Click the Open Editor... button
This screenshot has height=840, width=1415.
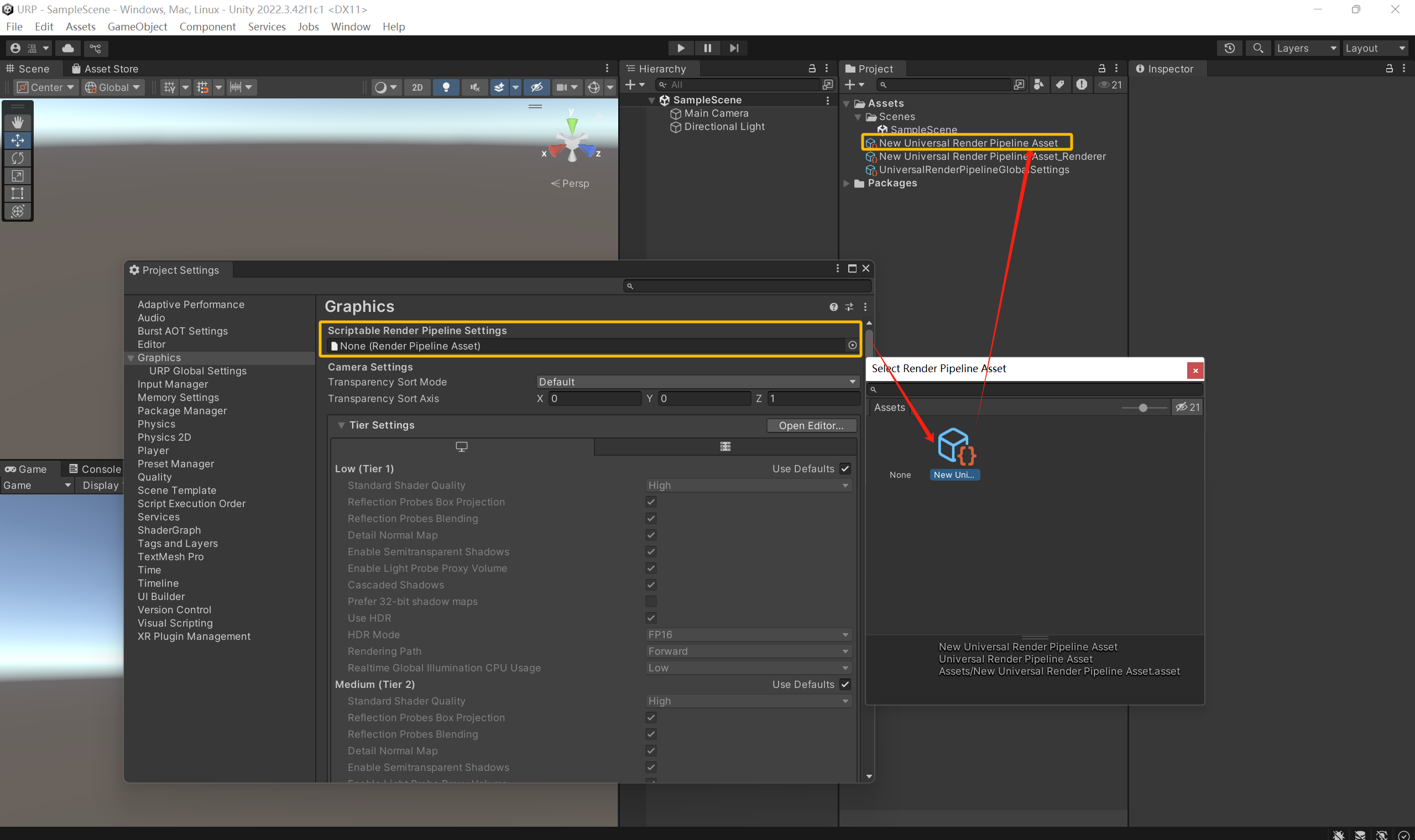pos(811,426)
